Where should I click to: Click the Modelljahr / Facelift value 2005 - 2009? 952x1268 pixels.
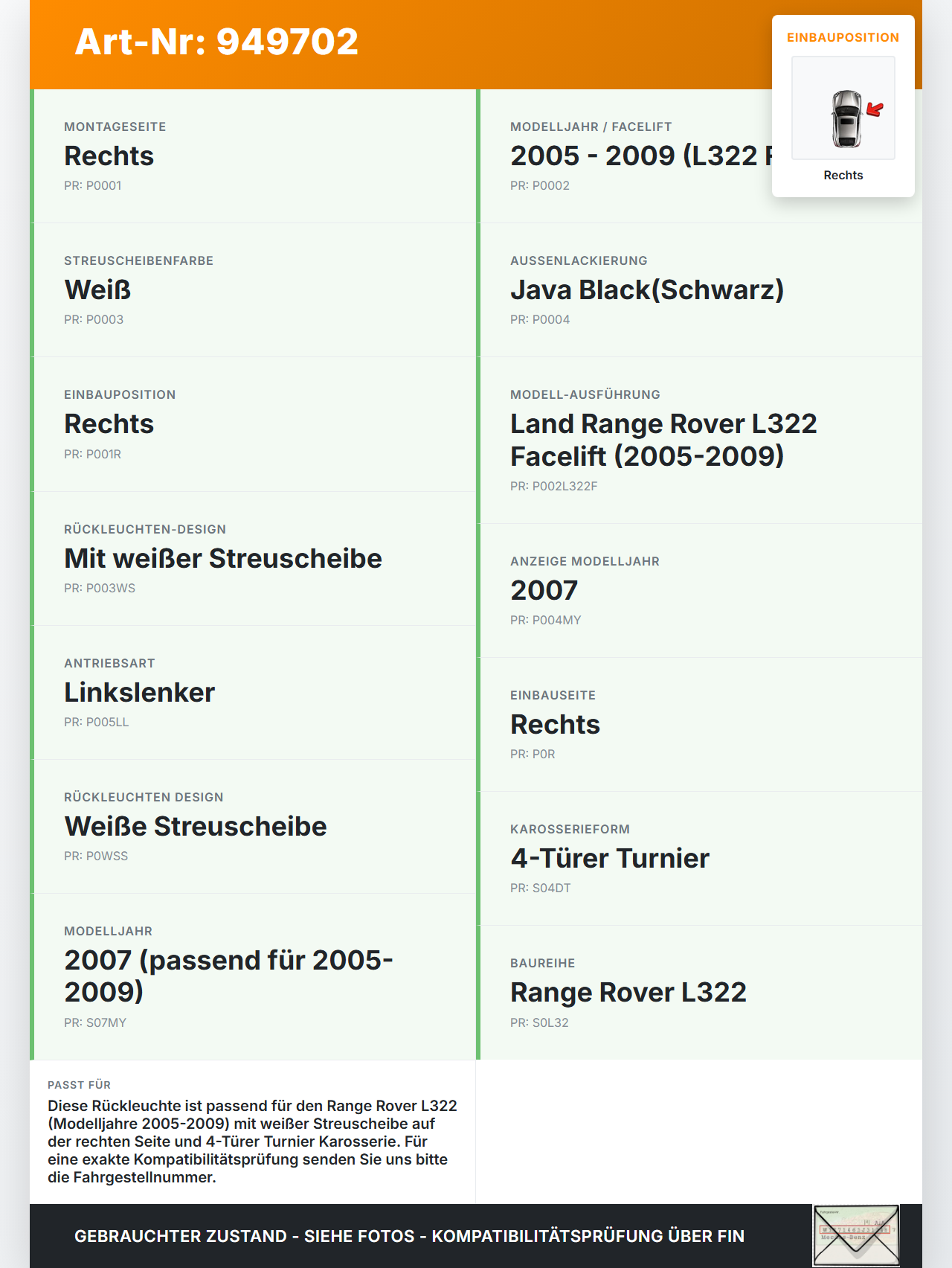tap(642, 156)
